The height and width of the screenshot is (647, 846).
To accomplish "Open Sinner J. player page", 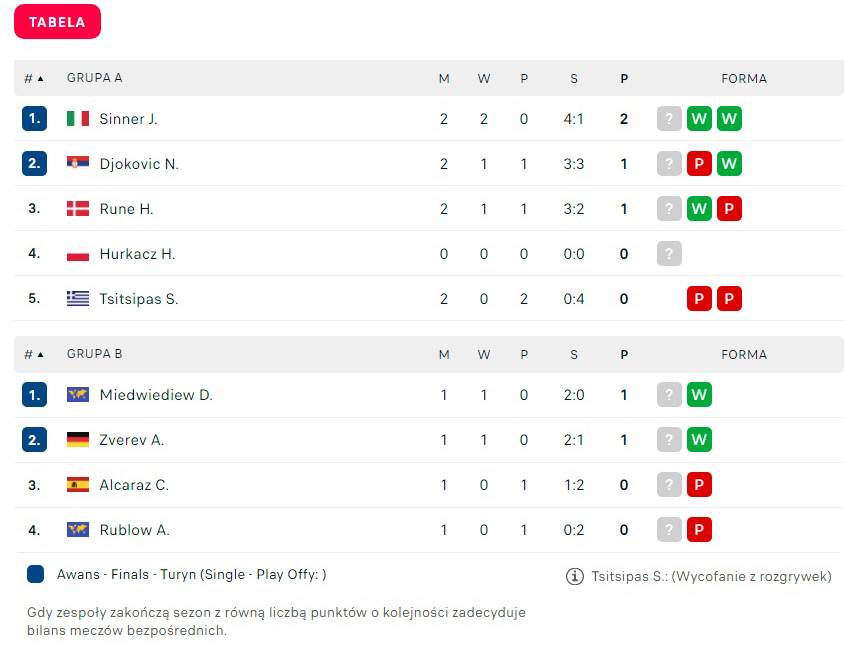I will coord(128,119).
